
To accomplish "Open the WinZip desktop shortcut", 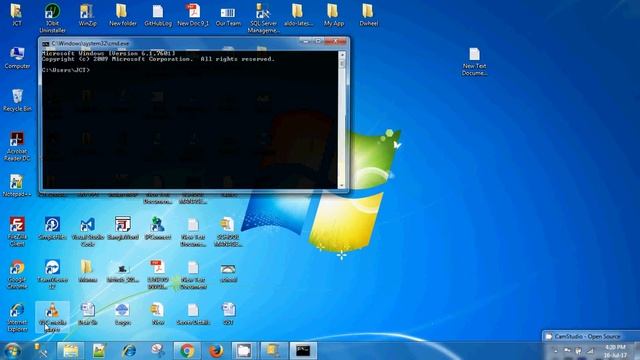I will (87, 15).
